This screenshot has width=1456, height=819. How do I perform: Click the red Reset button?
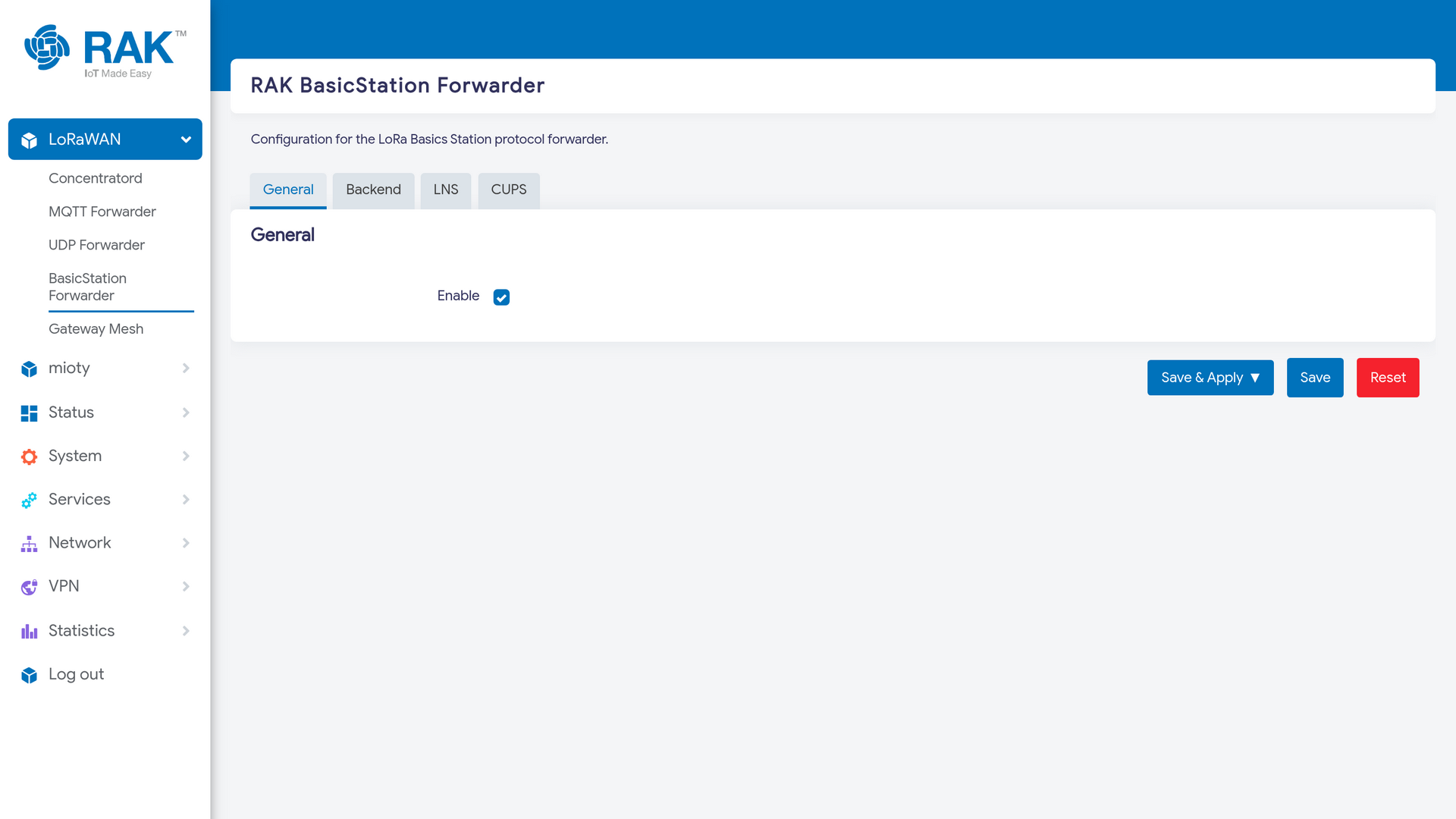click(1388, 378)
